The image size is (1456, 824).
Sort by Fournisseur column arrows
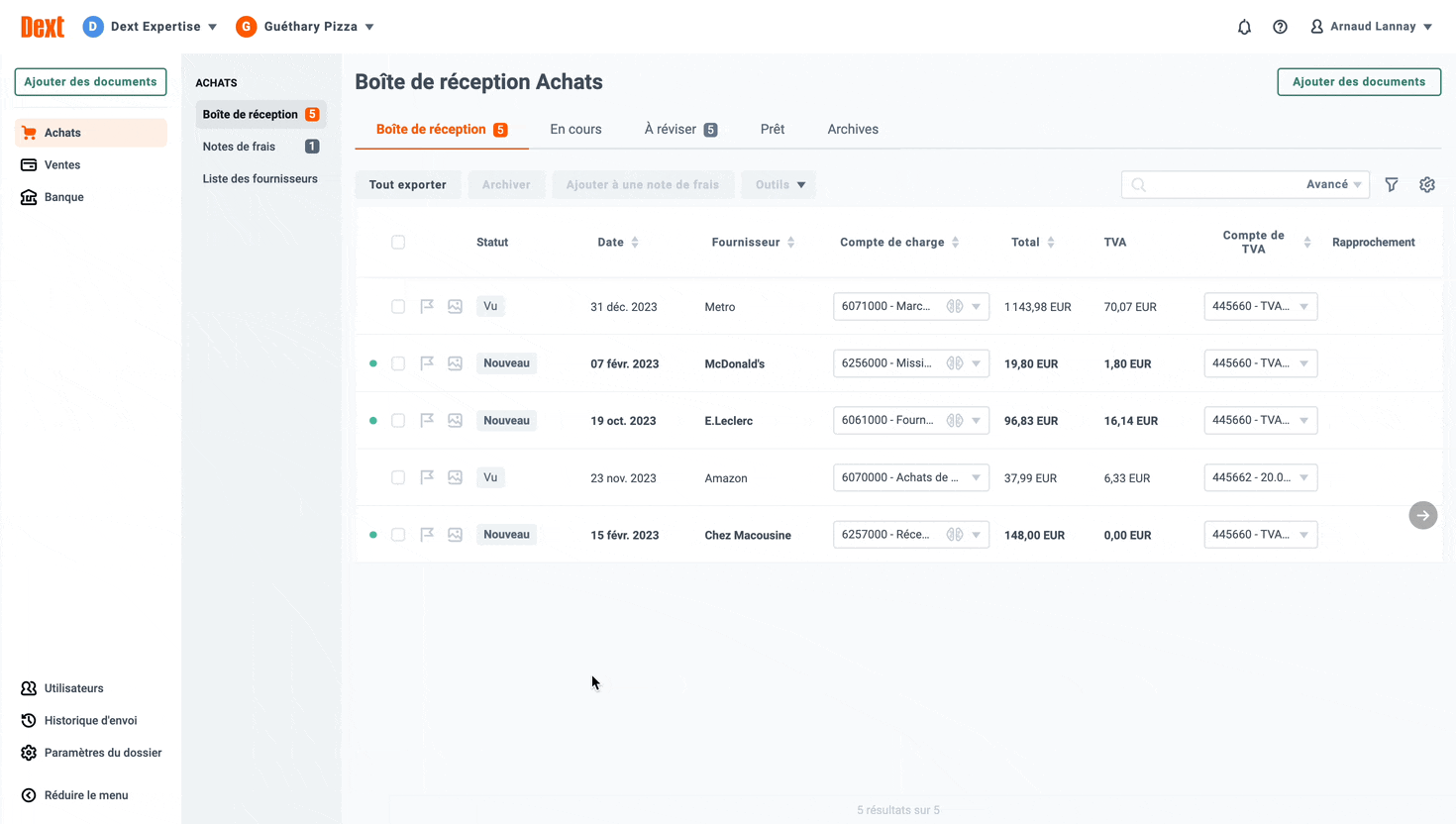(x=790, y=243)
